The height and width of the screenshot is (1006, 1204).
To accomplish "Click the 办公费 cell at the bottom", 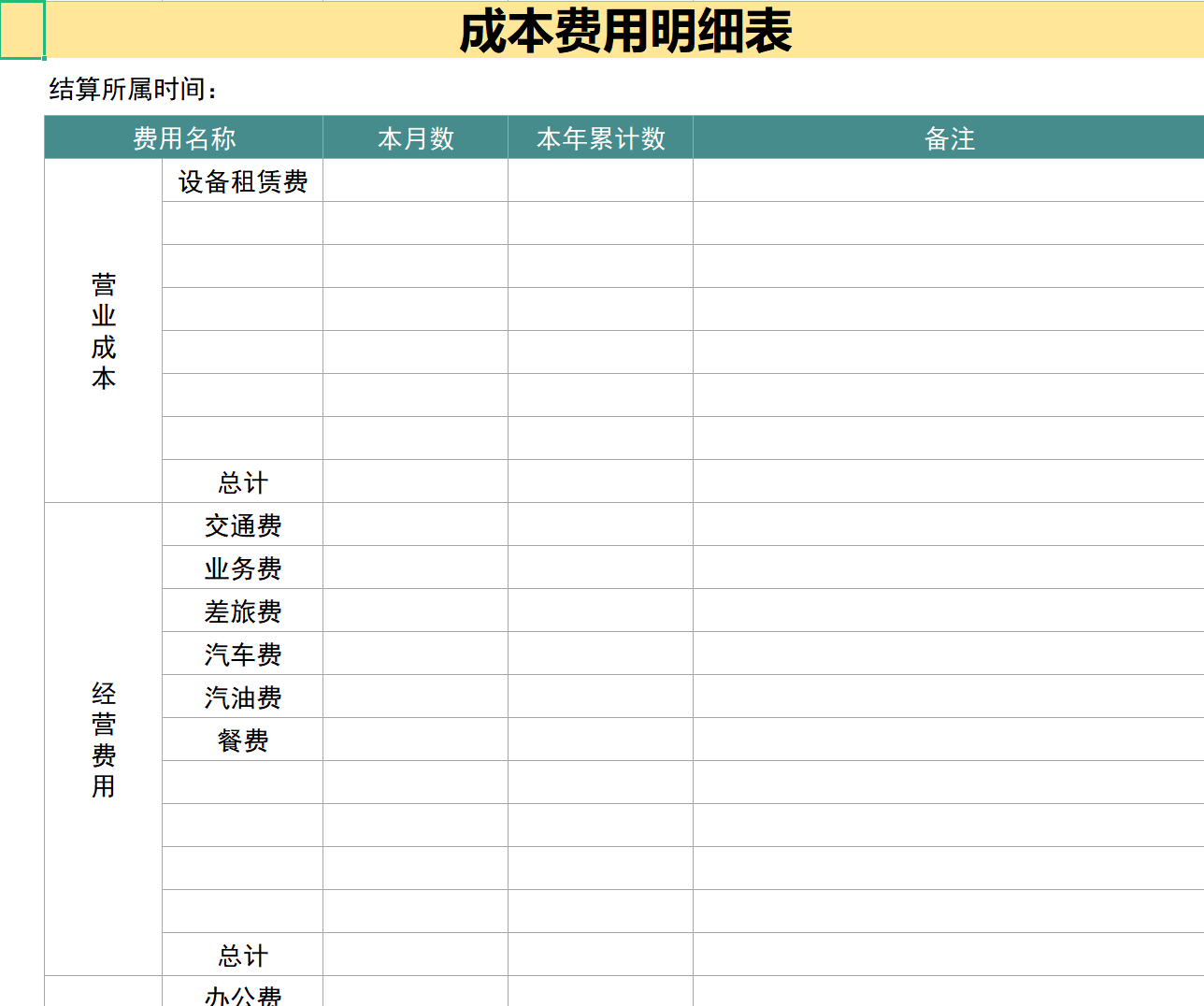I will 241,996.
